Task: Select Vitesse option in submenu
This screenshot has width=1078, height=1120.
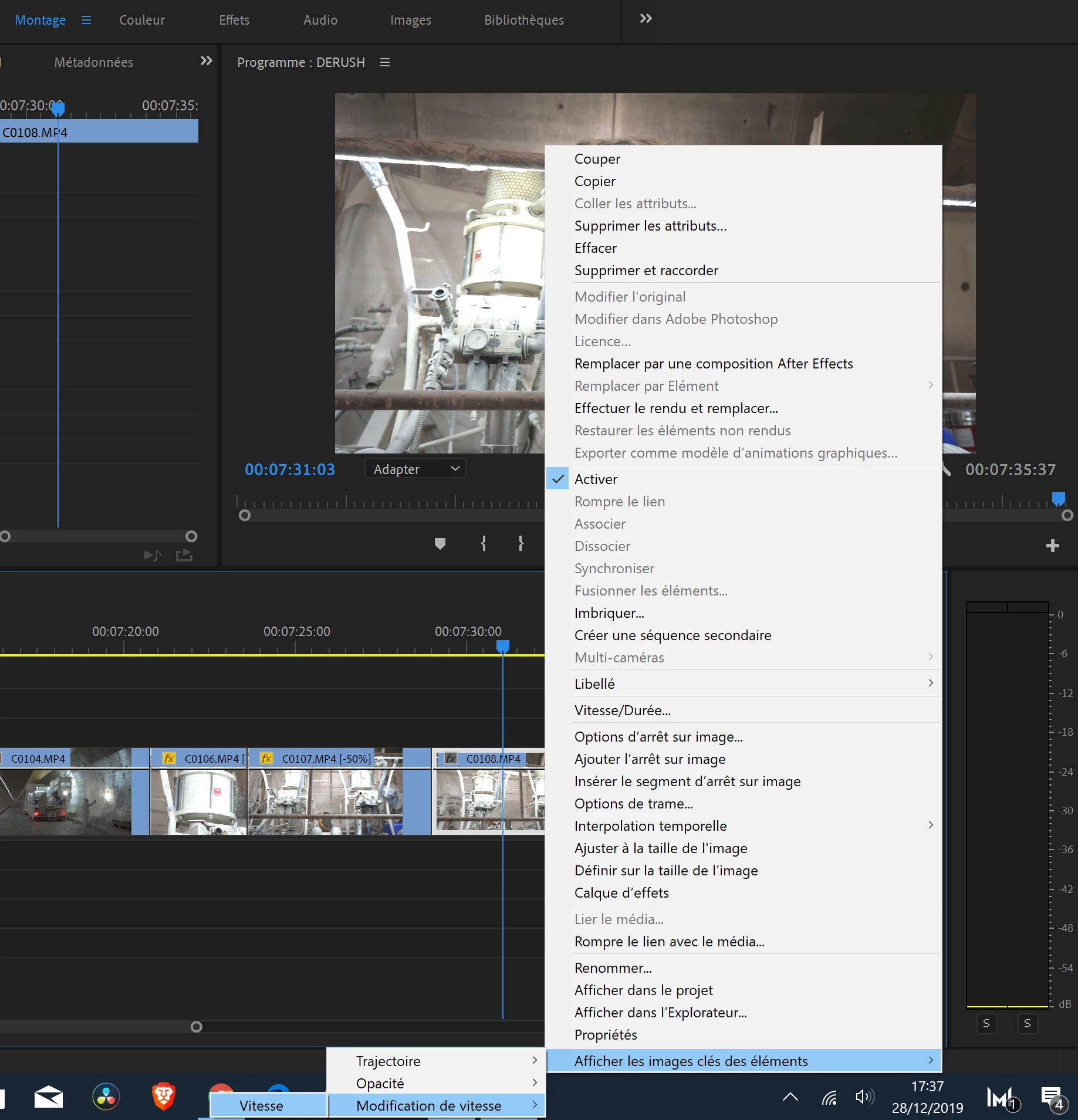Action: 268,1105
